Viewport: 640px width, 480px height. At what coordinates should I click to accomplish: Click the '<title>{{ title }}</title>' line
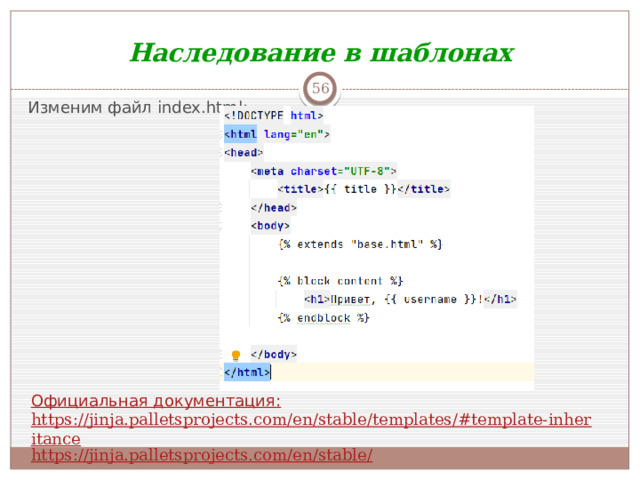[x=363, y=189]
